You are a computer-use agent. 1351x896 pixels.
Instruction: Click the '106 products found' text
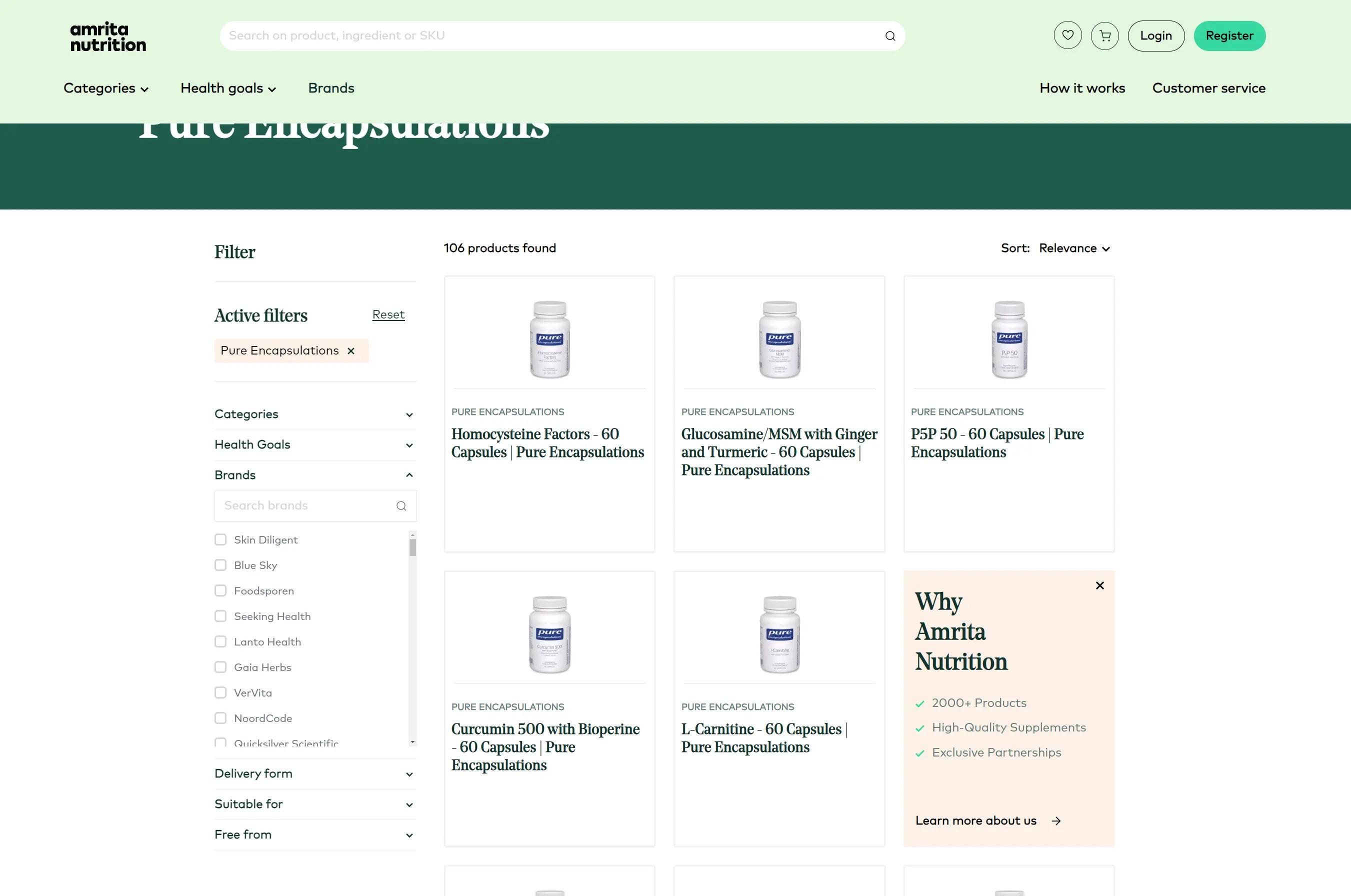tap(500, 248)
